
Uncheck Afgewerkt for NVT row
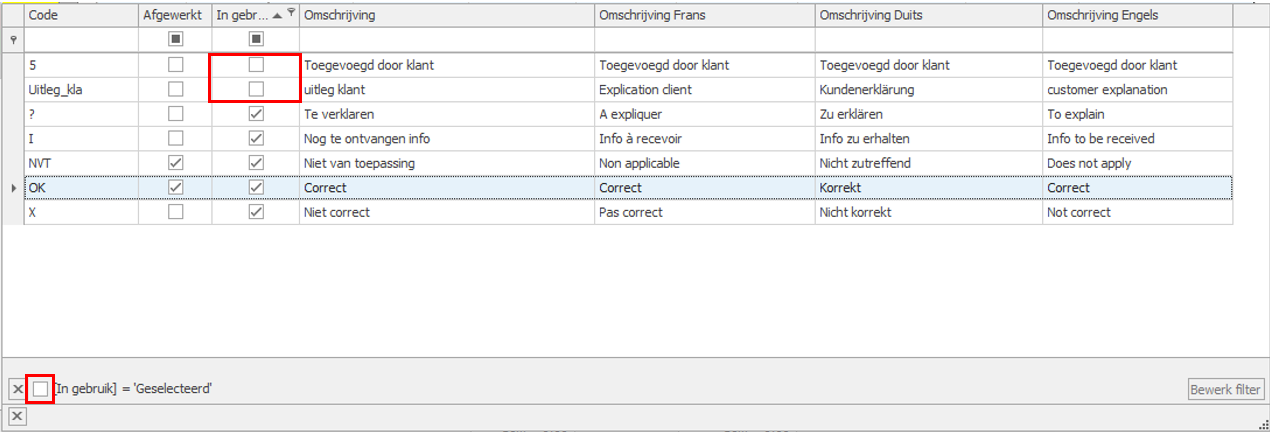point(175,163)
